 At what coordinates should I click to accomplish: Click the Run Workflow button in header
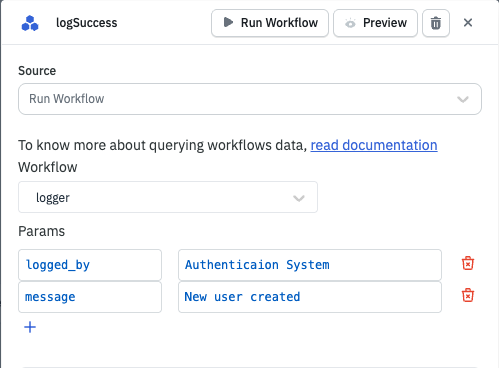coord(270,23)
